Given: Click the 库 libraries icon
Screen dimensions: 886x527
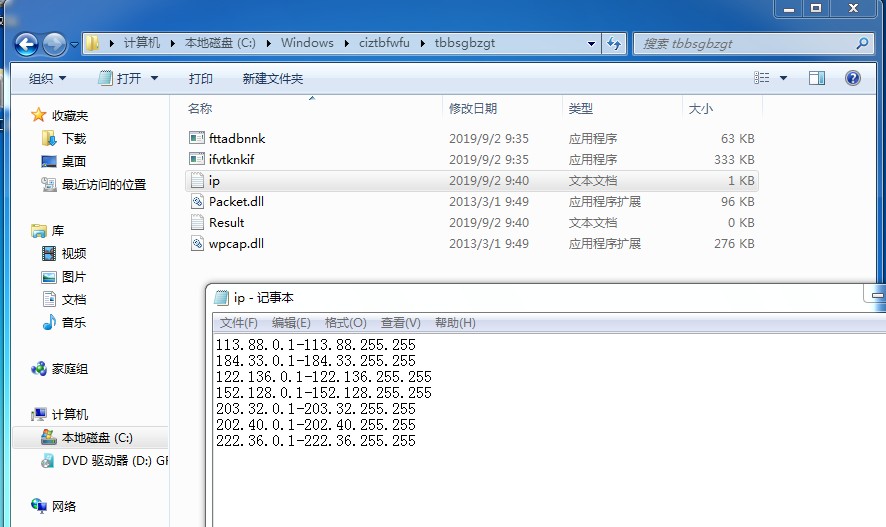Looking at the screenshot, I should point(38,230).
